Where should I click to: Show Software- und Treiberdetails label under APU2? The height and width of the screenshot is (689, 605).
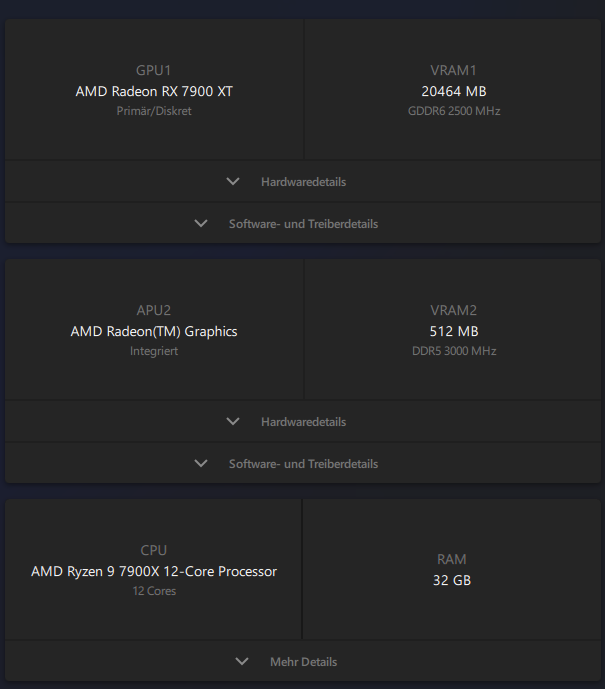303,464
